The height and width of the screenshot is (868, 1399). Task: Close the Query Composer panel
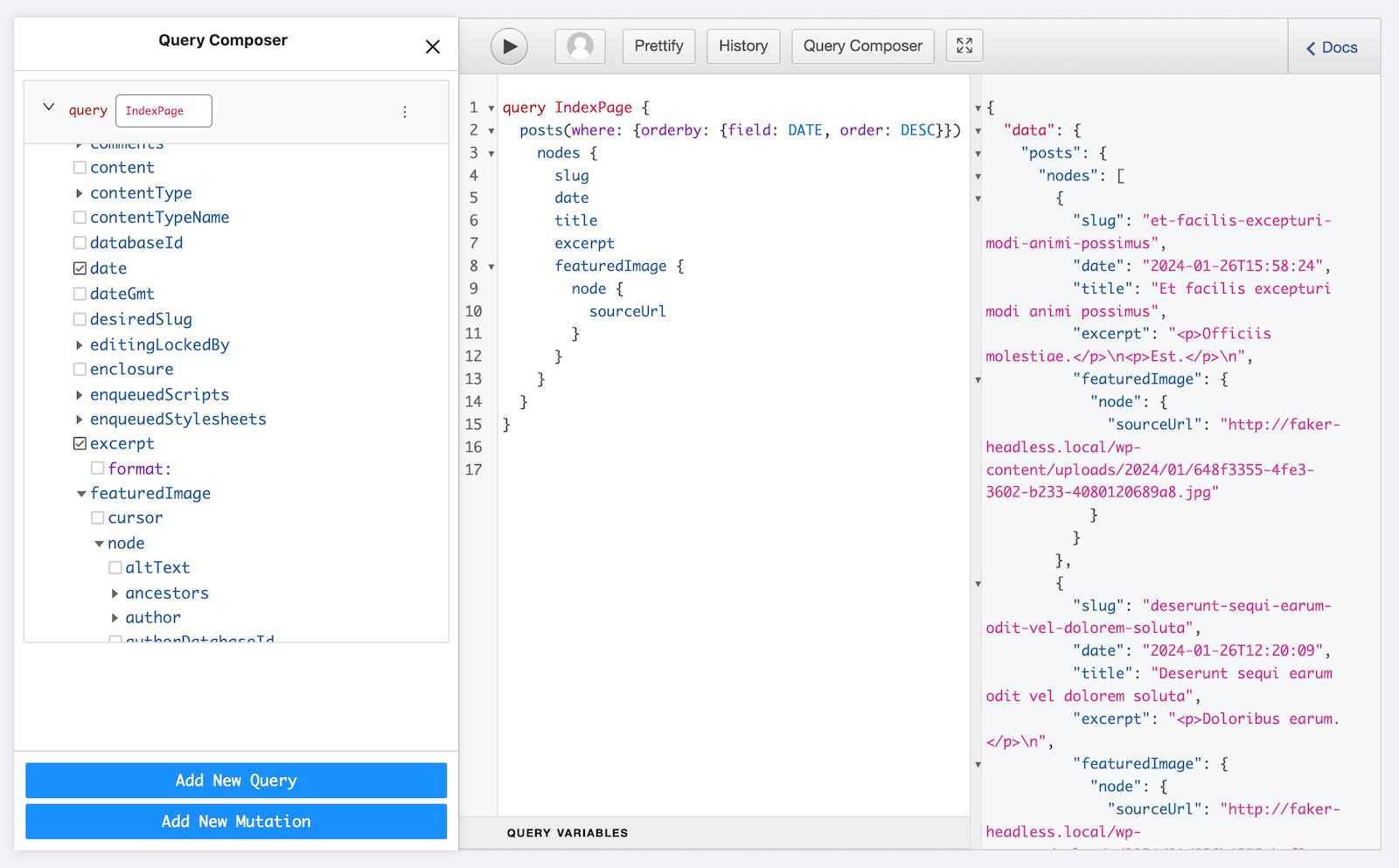pyautogui.click(x=433, y=47)
